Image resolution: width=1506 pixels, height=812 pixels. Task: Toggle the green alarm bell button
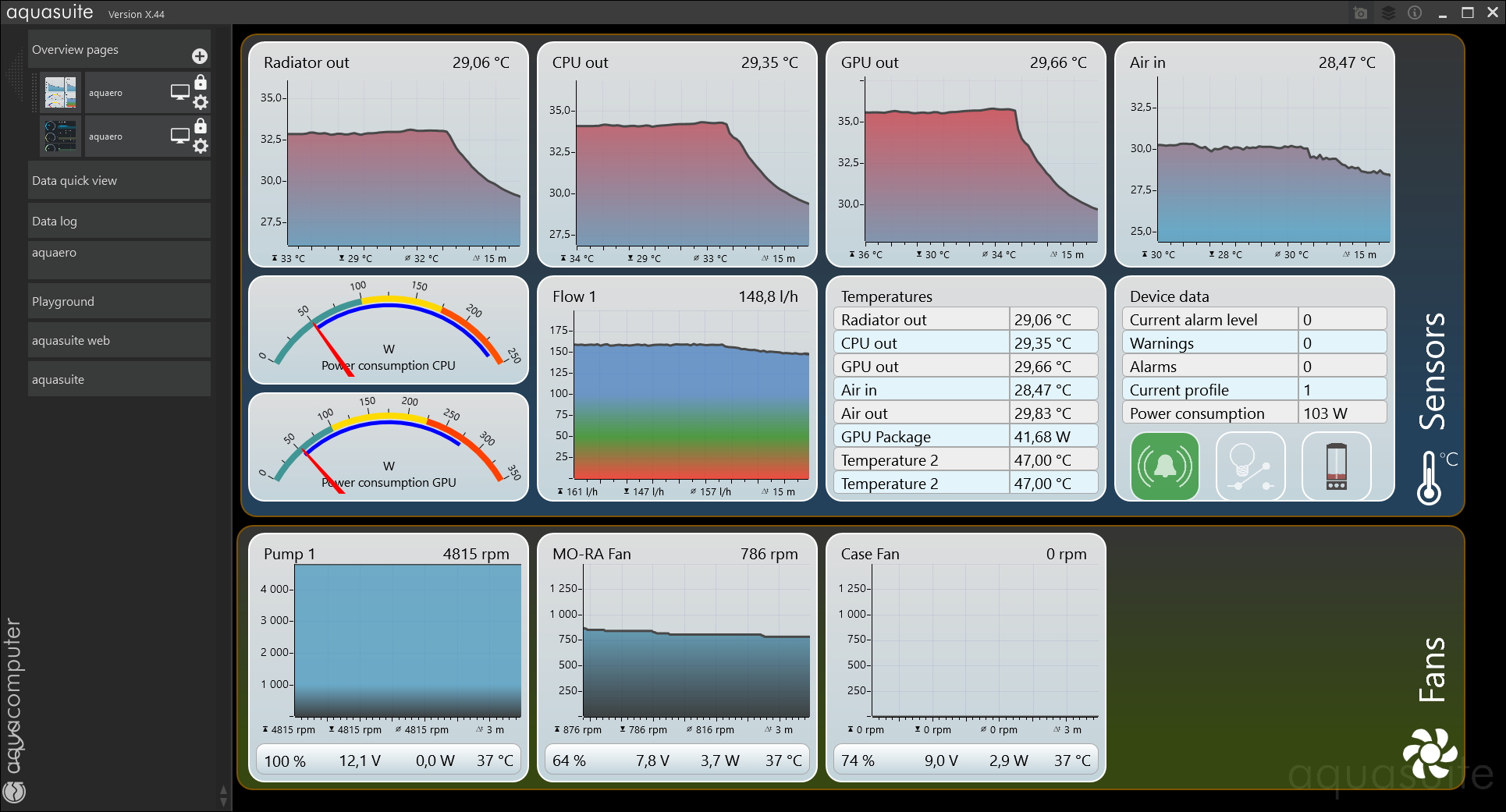[x=1164, y=466]
